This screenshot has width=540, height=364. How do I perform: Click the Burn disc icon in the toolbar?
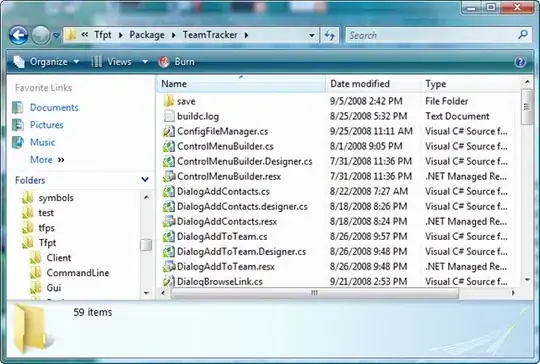click(164, 62)
